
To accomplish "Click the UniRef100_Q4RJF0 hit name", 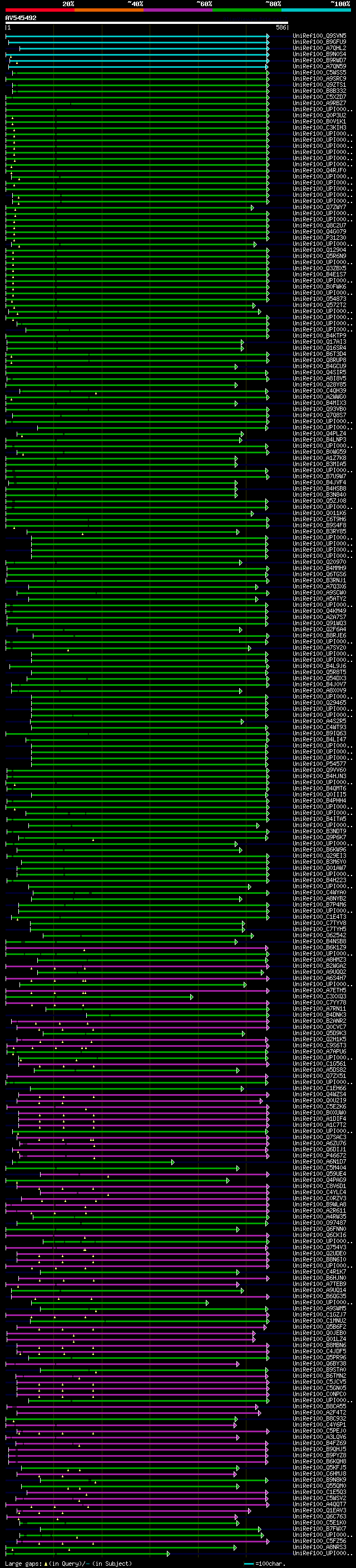I will coord(319,170).
